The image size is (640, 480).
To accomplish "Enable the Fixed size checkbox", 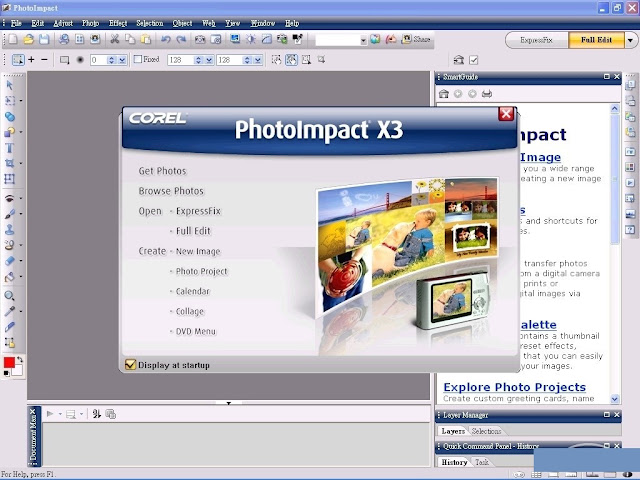I will (138, 59).
